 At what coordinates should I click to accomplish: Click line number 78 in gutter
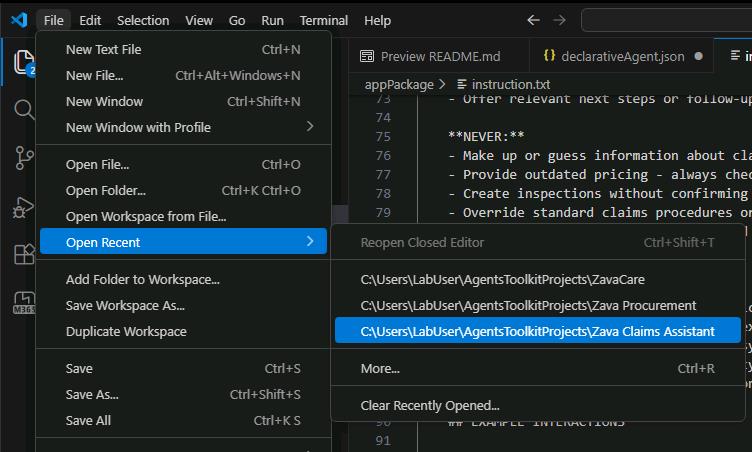[x=383, y=193]
